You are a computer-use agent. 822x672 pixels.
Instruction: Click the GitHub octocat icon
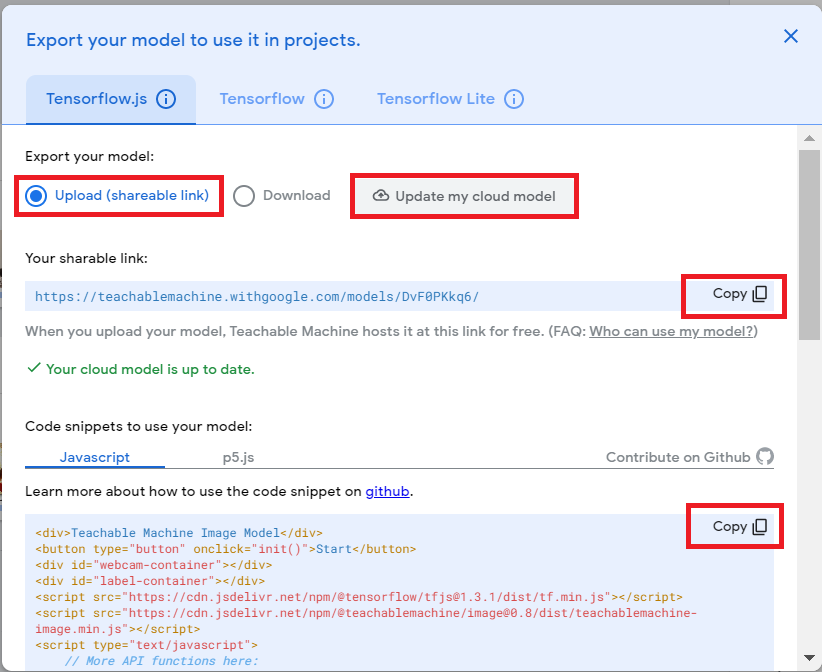(x=765, y=457)
